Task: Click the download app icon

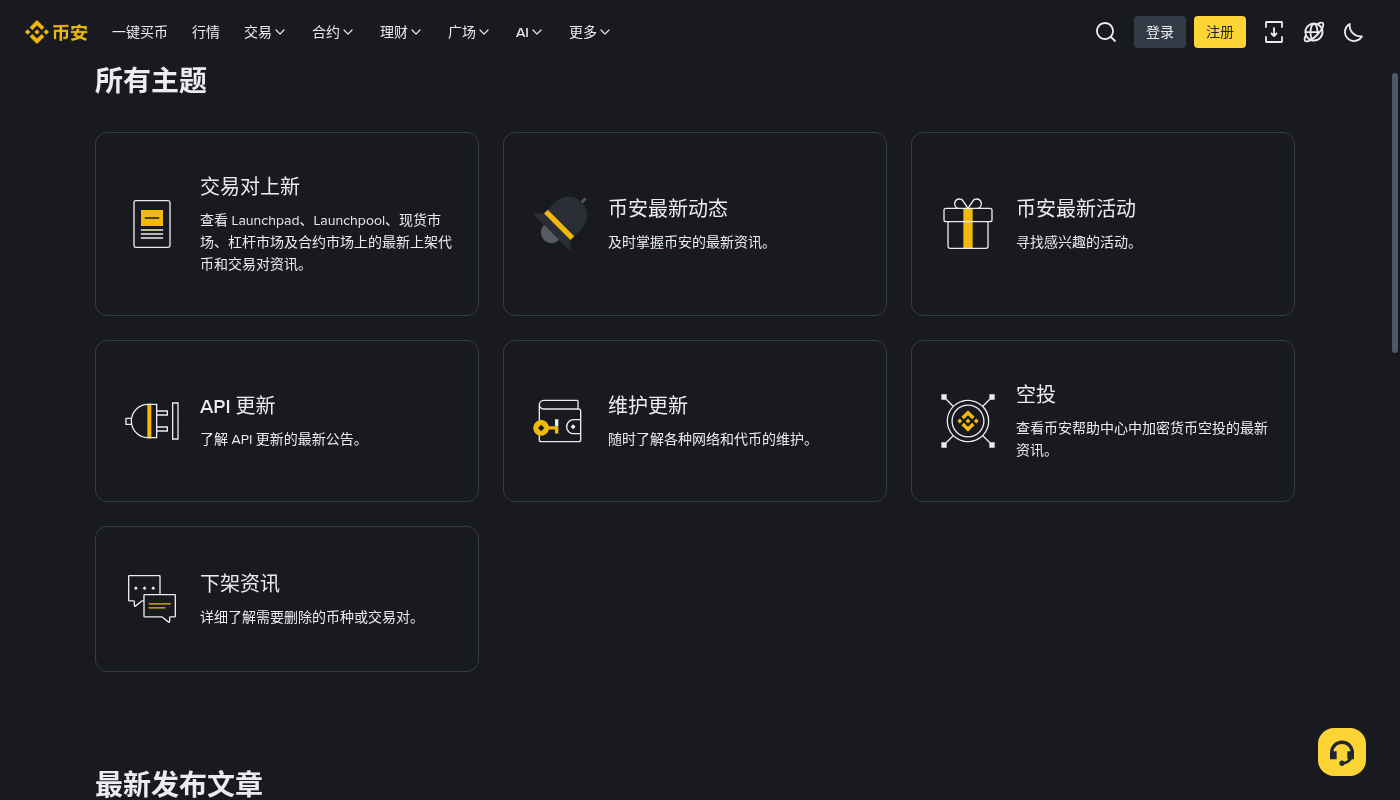Action: pos(1274,32)
